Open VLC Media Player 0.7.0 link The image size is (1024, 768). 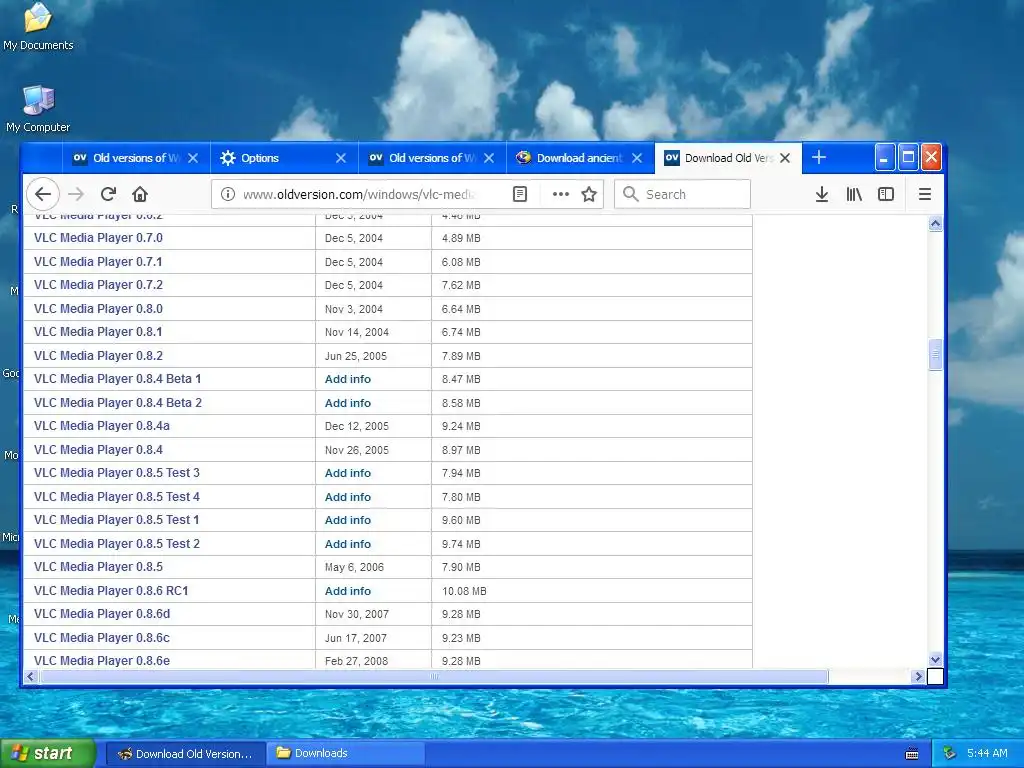pos(99,238)
